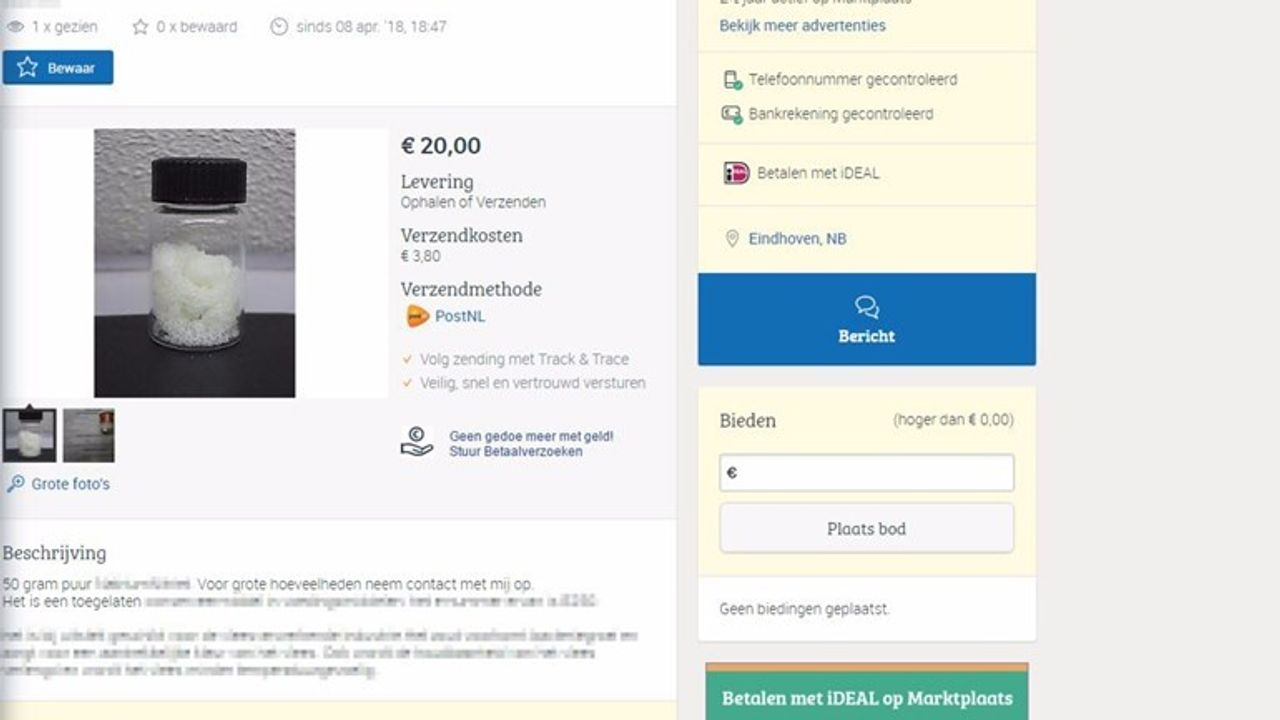The height and width of the screenshot is (720, 1280).
Task: Click the saved count star icon
Action: coord(140,27)
